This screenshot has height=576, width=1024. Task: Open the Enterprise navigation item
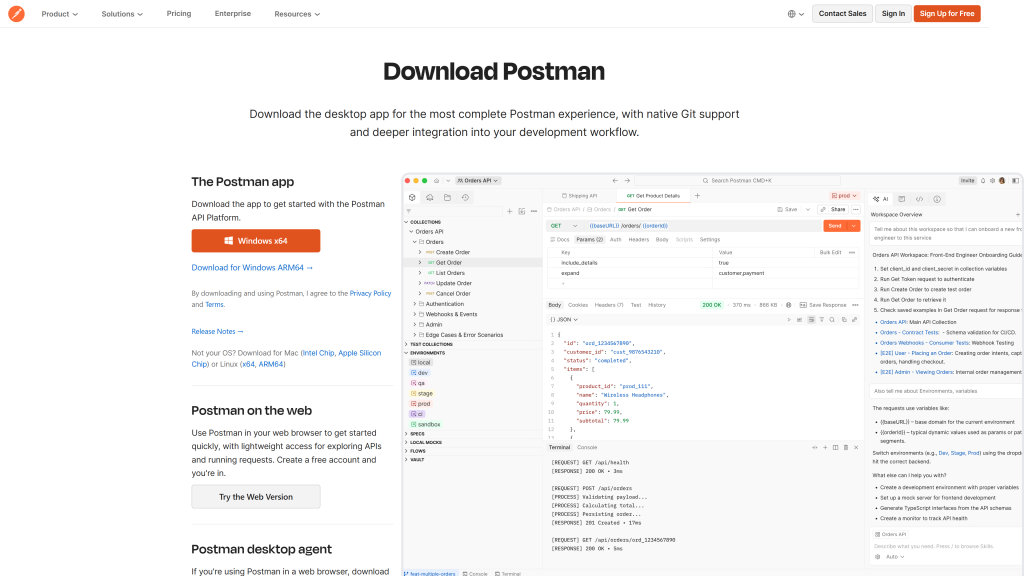coord(232,13)
